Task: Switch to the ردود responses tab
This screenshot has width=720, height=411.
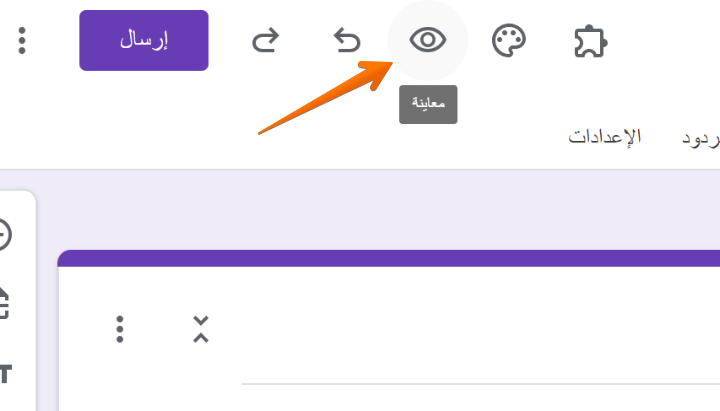Action: pyautogui.click(x=701, y=137)
